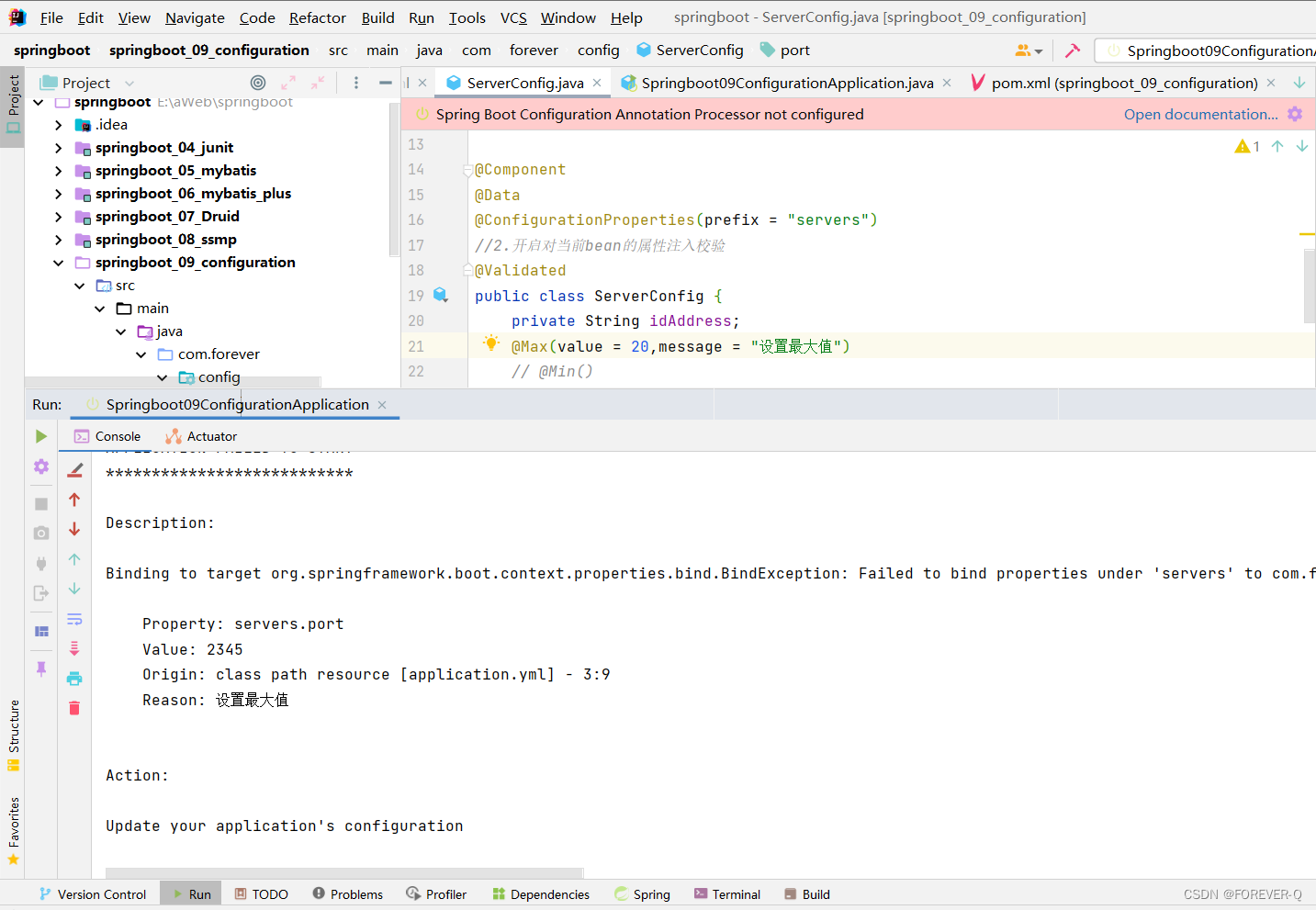The height and width of the screenshot is (910, 1316).
Task: Toggle the Structure tool window stripe
Action: (x=13, y=730)
